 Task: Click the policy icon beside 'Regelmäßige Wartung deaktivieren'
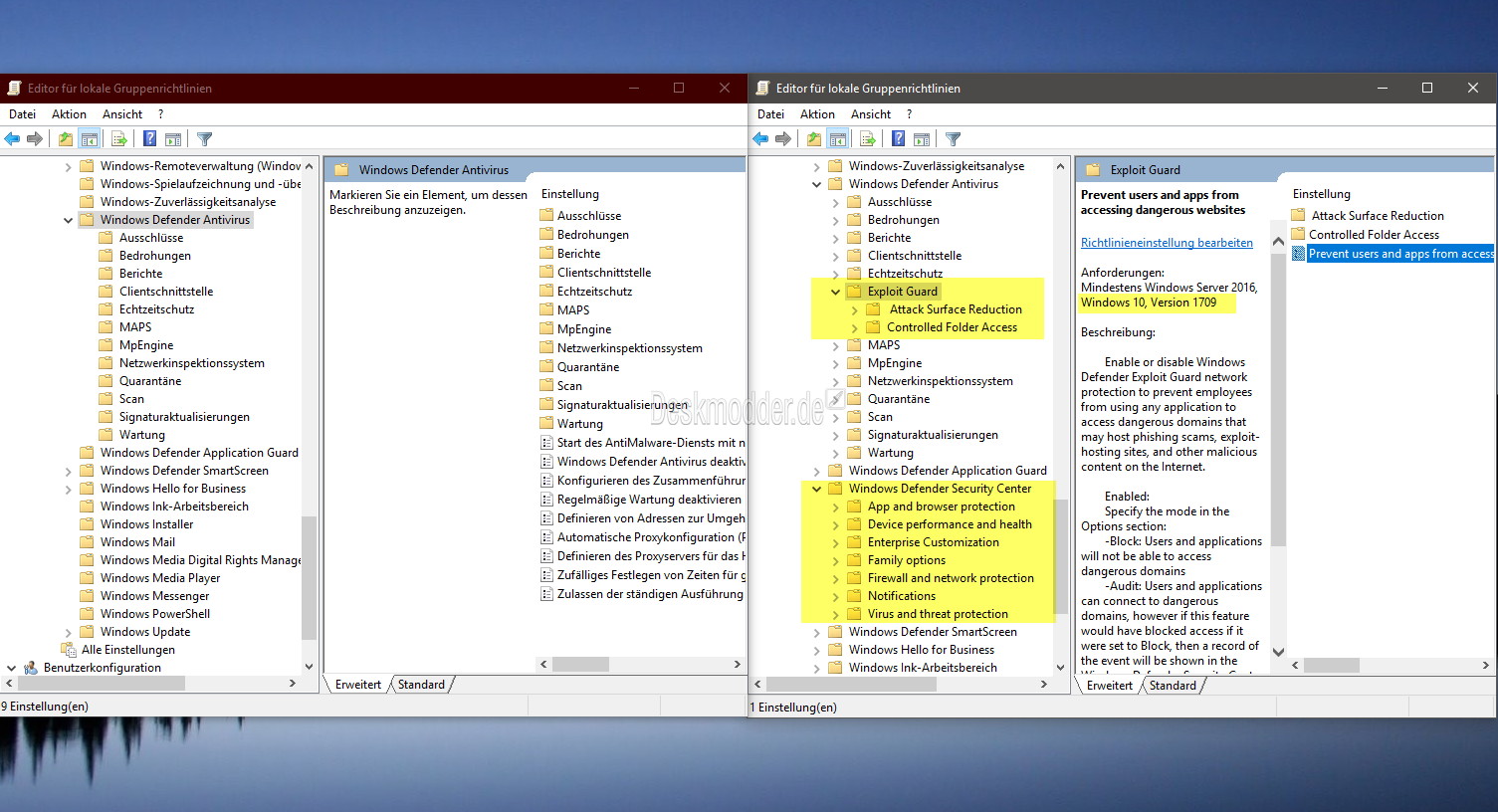(x=546, y=500)
